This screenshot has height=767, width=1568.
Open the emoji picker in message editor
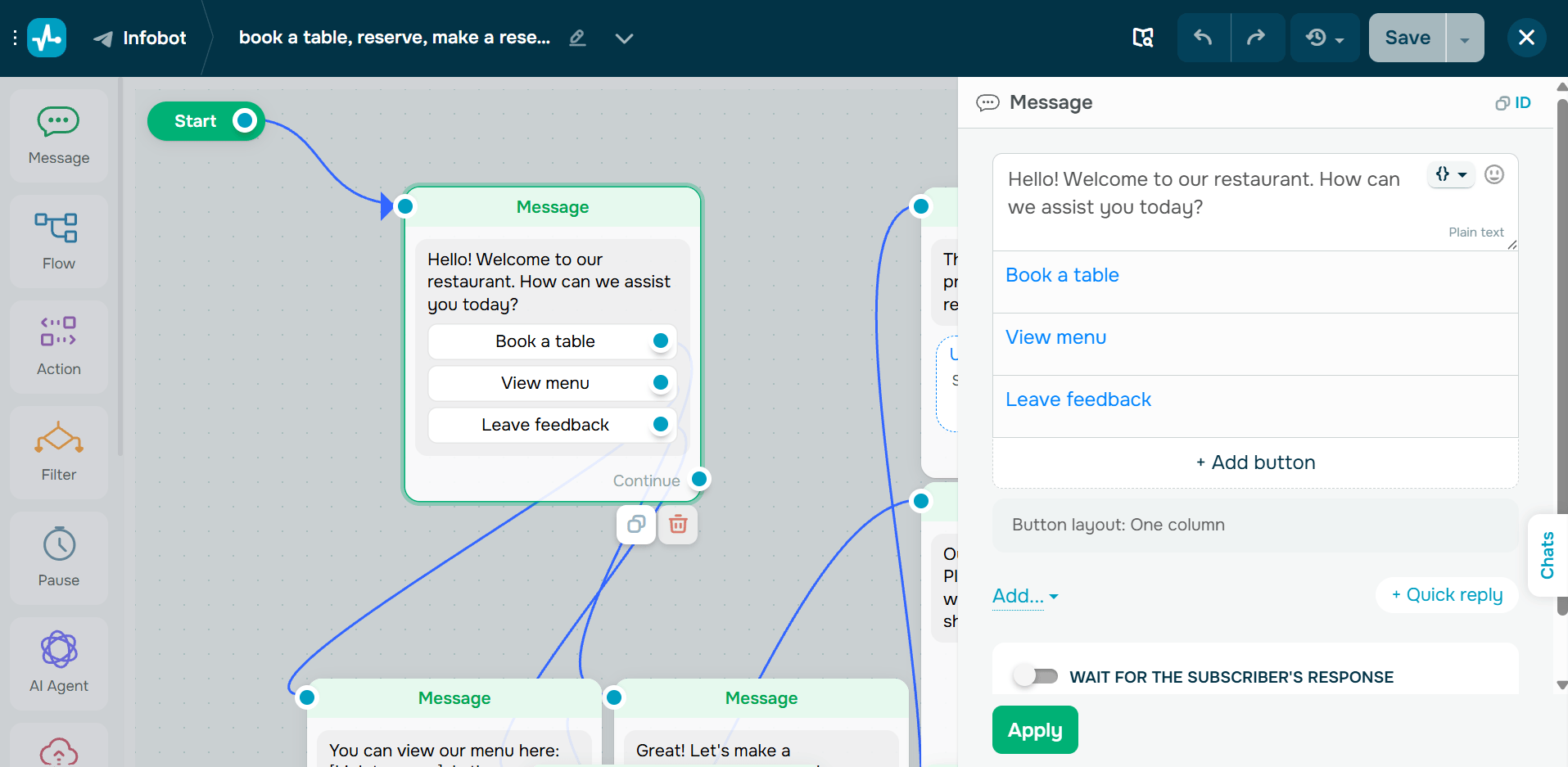tap(1494, 174)
